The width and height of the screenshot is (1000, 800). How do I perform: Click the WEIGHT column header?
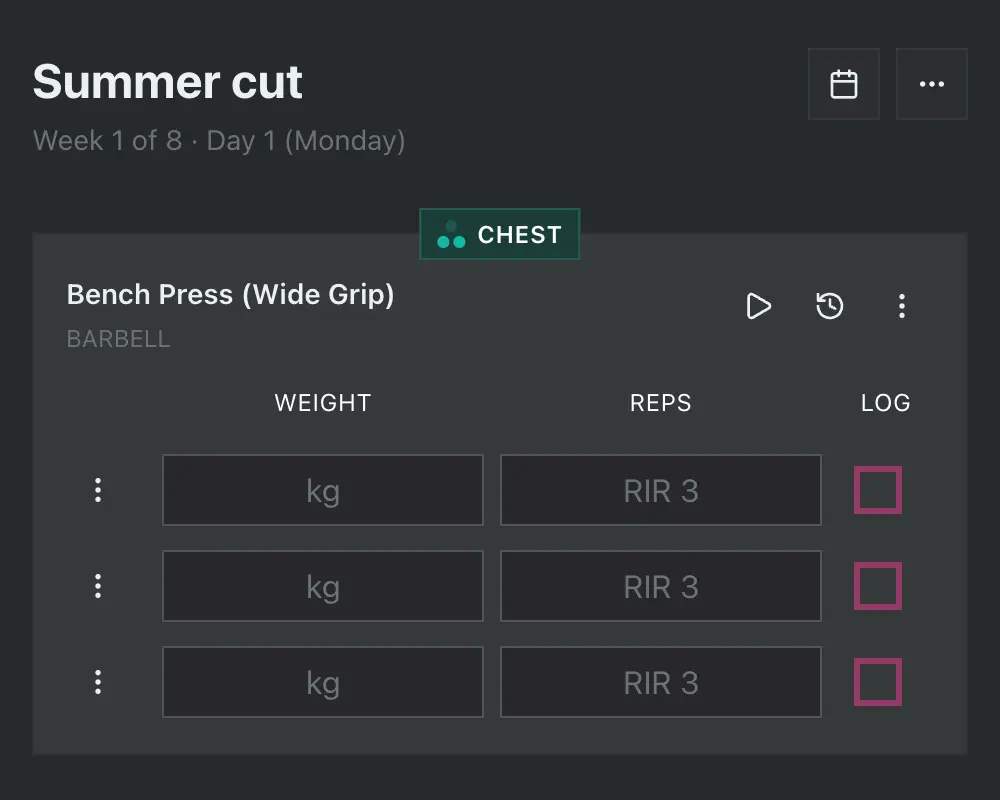click(322, 403)
